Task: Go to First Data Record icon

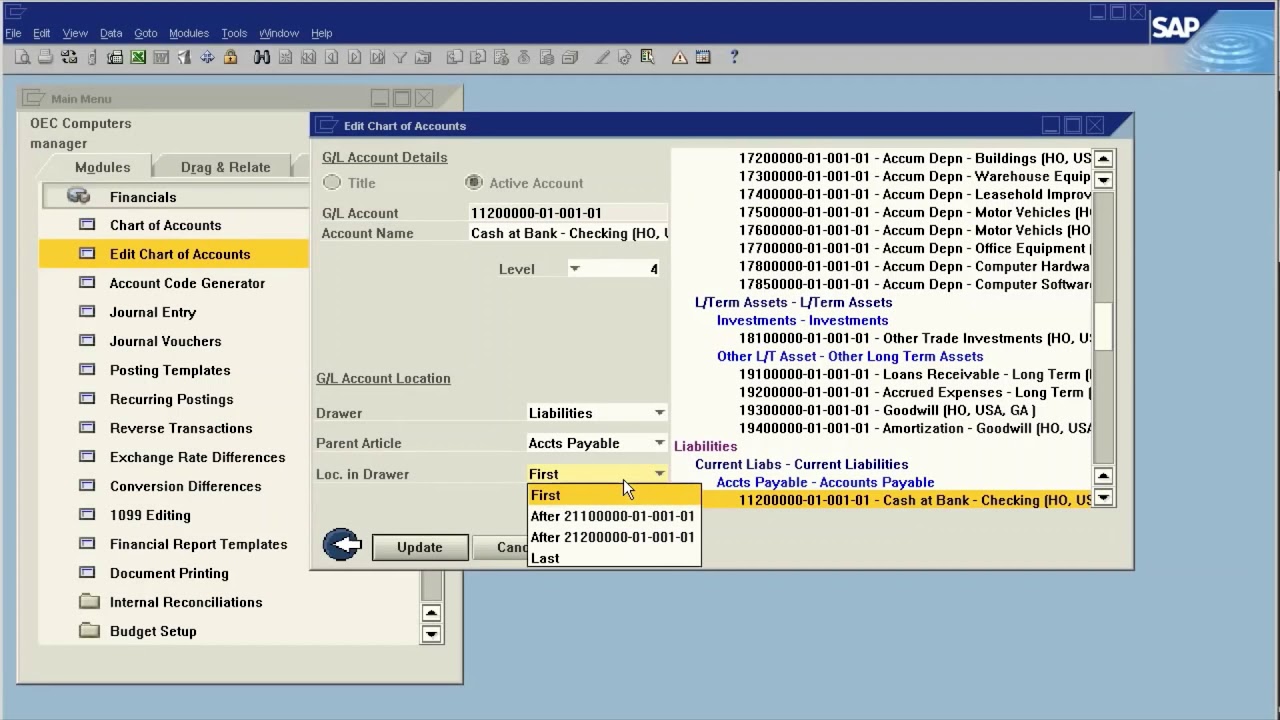Action: point(308,58)
